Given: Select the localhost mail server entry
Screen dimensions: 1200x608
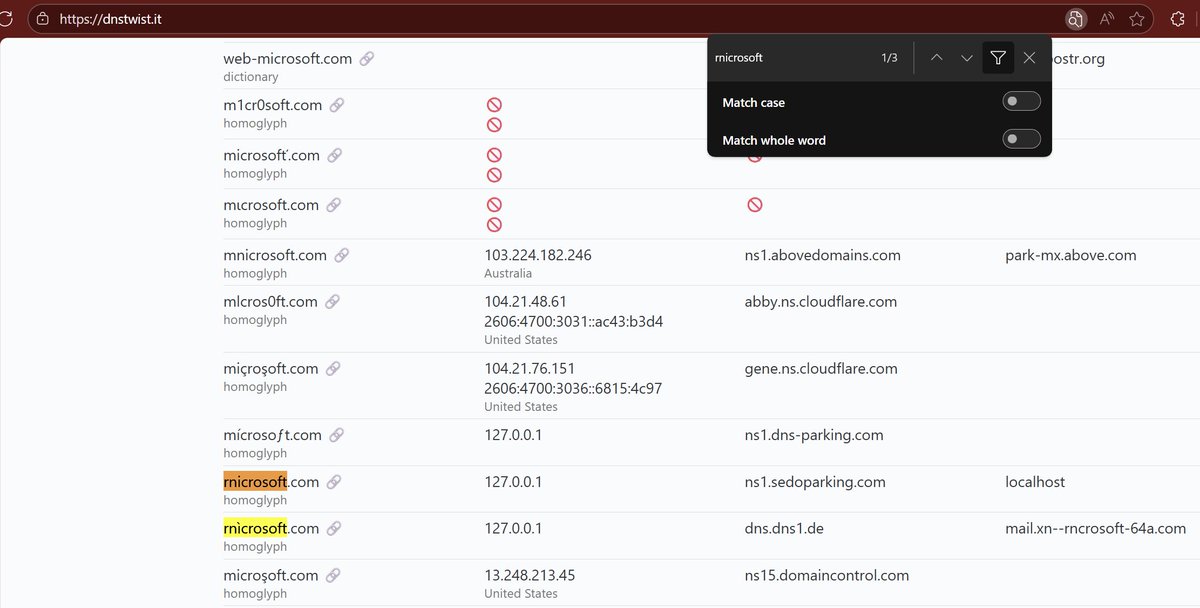Looking at the screenshot, I should pyautogui.click(x=1035, y=482).
